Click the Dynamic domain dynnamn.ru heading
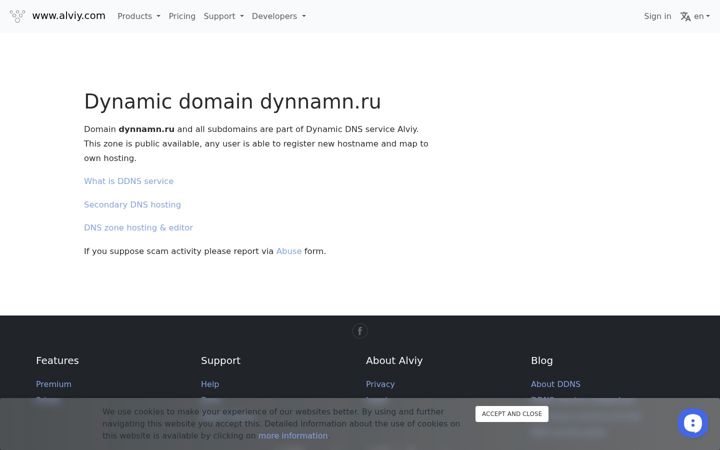This screenshot has height=450, width=720. pos(232,101)
